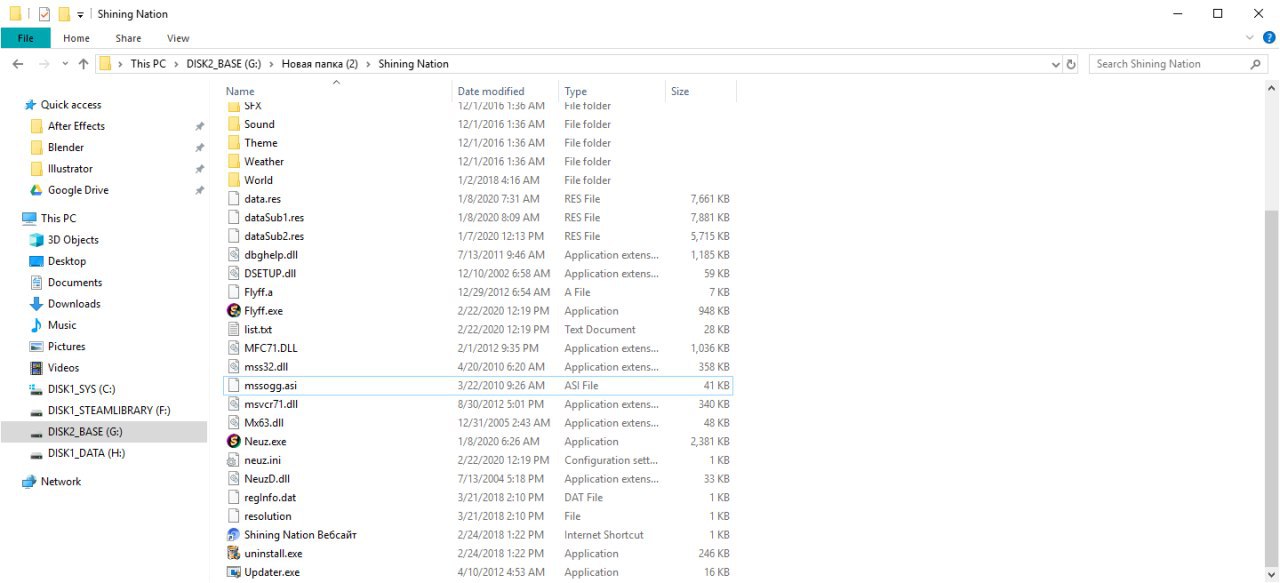Switch to the View ribbon tab
1280x583 pixels.
coord(178,38)
